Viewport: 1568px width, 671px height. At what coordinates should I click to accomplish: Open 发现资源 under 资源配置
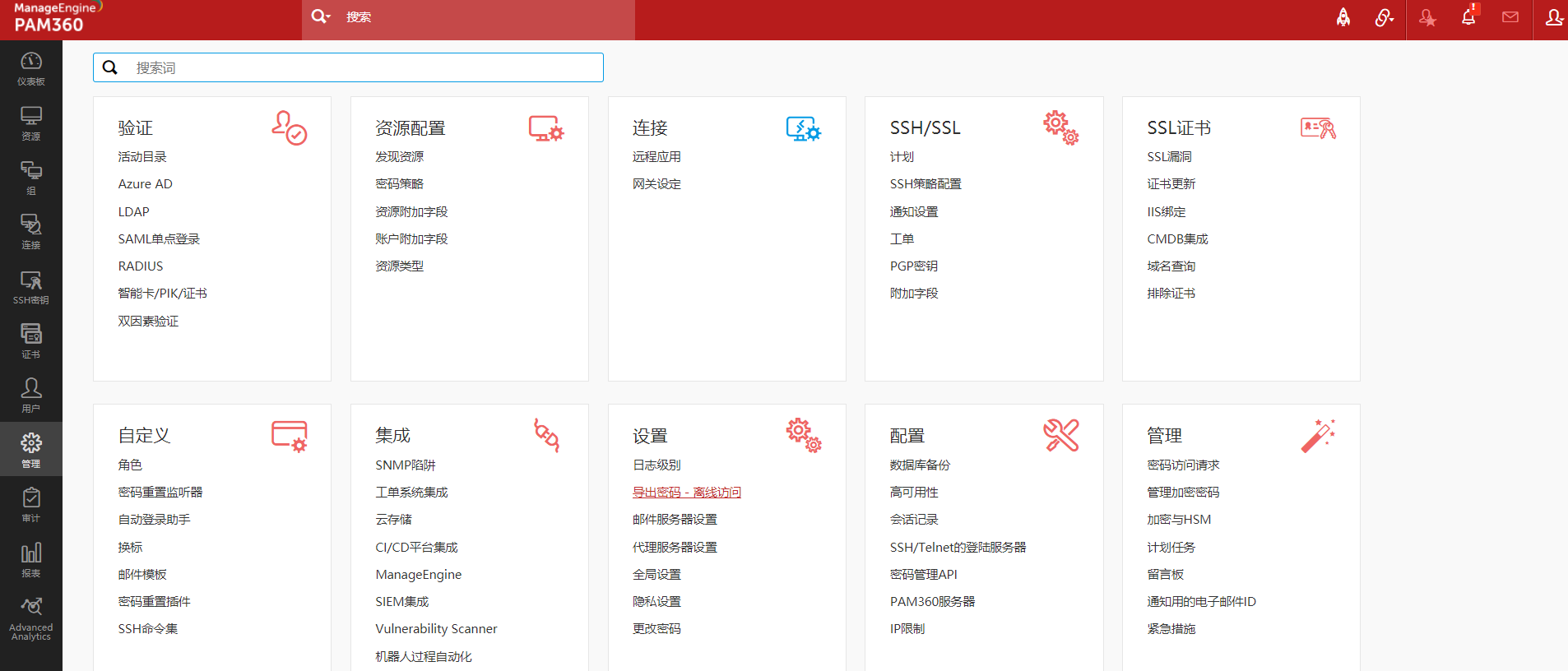pos(400,157)
